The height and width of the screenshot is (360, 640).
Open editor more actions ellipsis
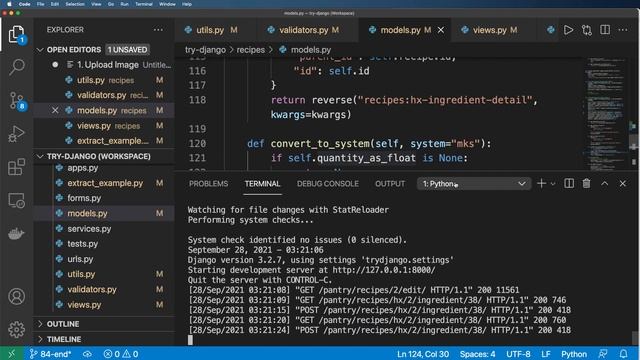click(x=623, y=30)
